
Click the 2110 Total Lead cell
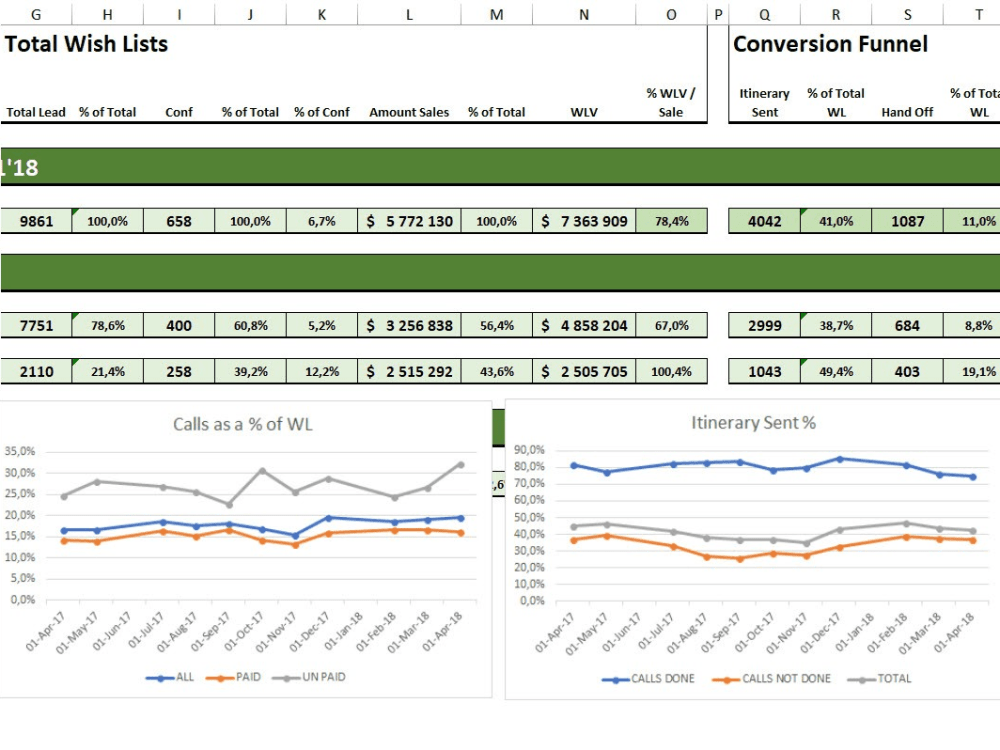pyautogui.click(x=37, y=370)
